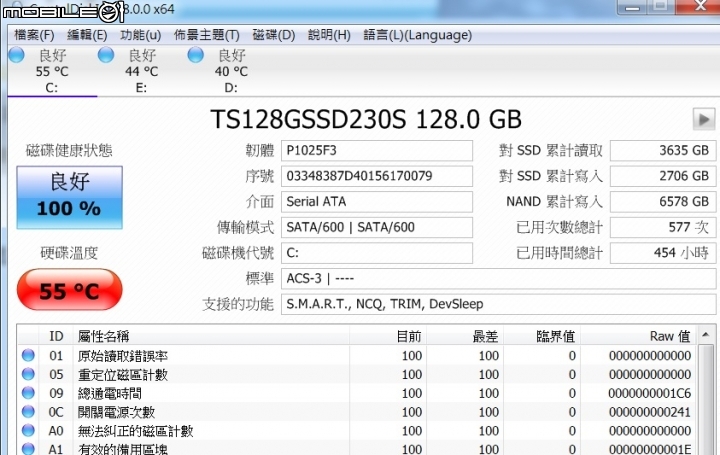Select the 無法糾正的磁區計數 attribute row
The height and width of the screenshot is (455, 720).
[357, 431]
